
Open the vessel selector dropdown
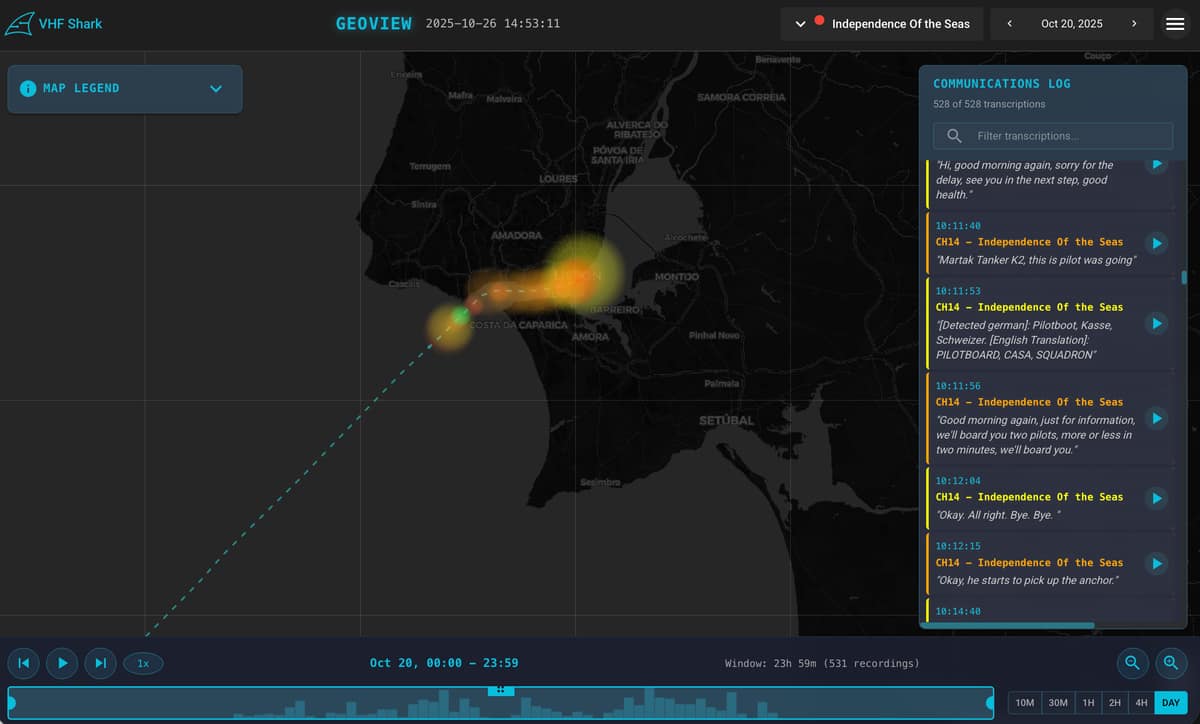pos(882,23)
